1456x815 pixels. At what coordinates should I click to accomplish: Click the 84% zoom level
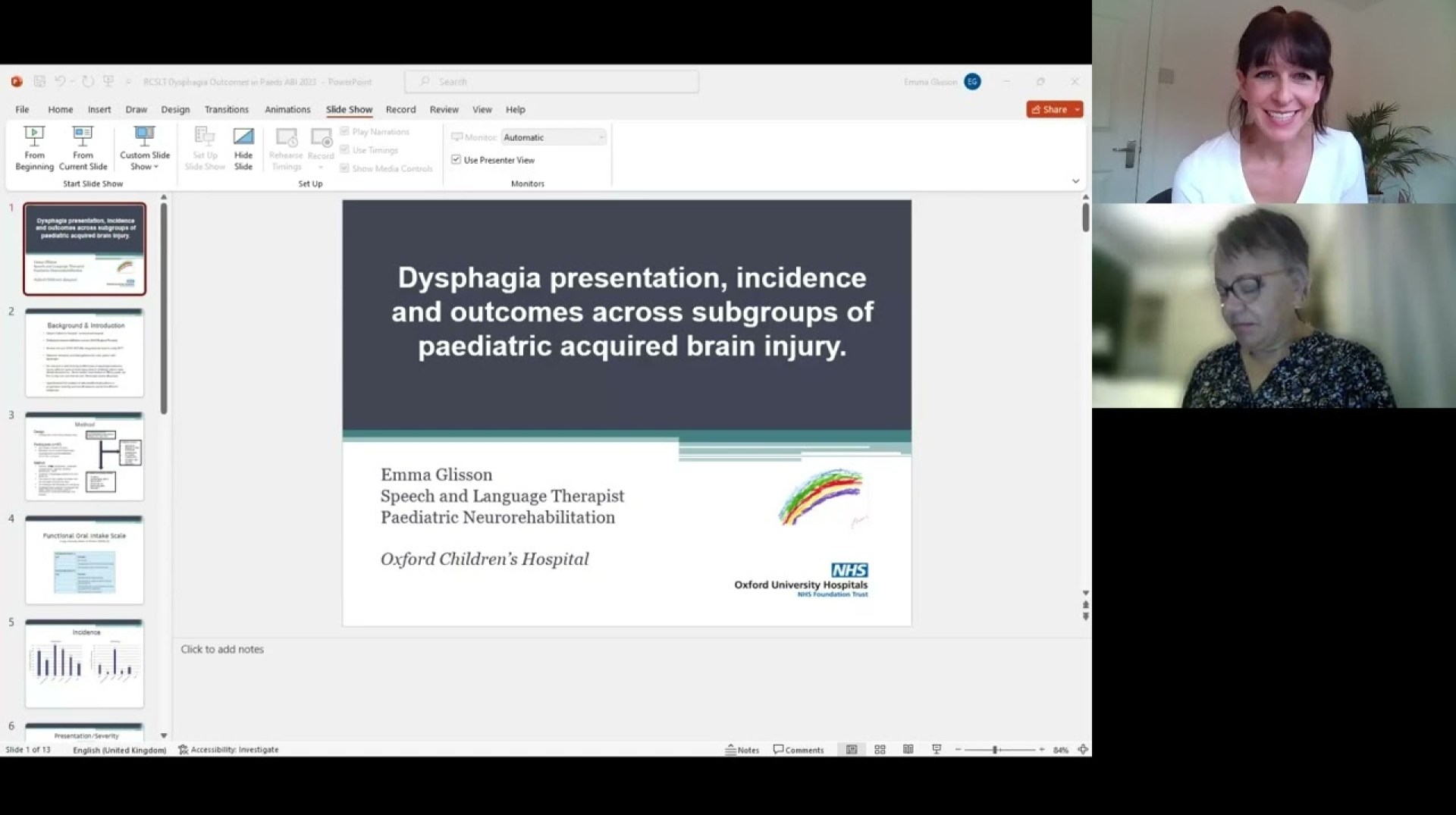[1061, 750]
